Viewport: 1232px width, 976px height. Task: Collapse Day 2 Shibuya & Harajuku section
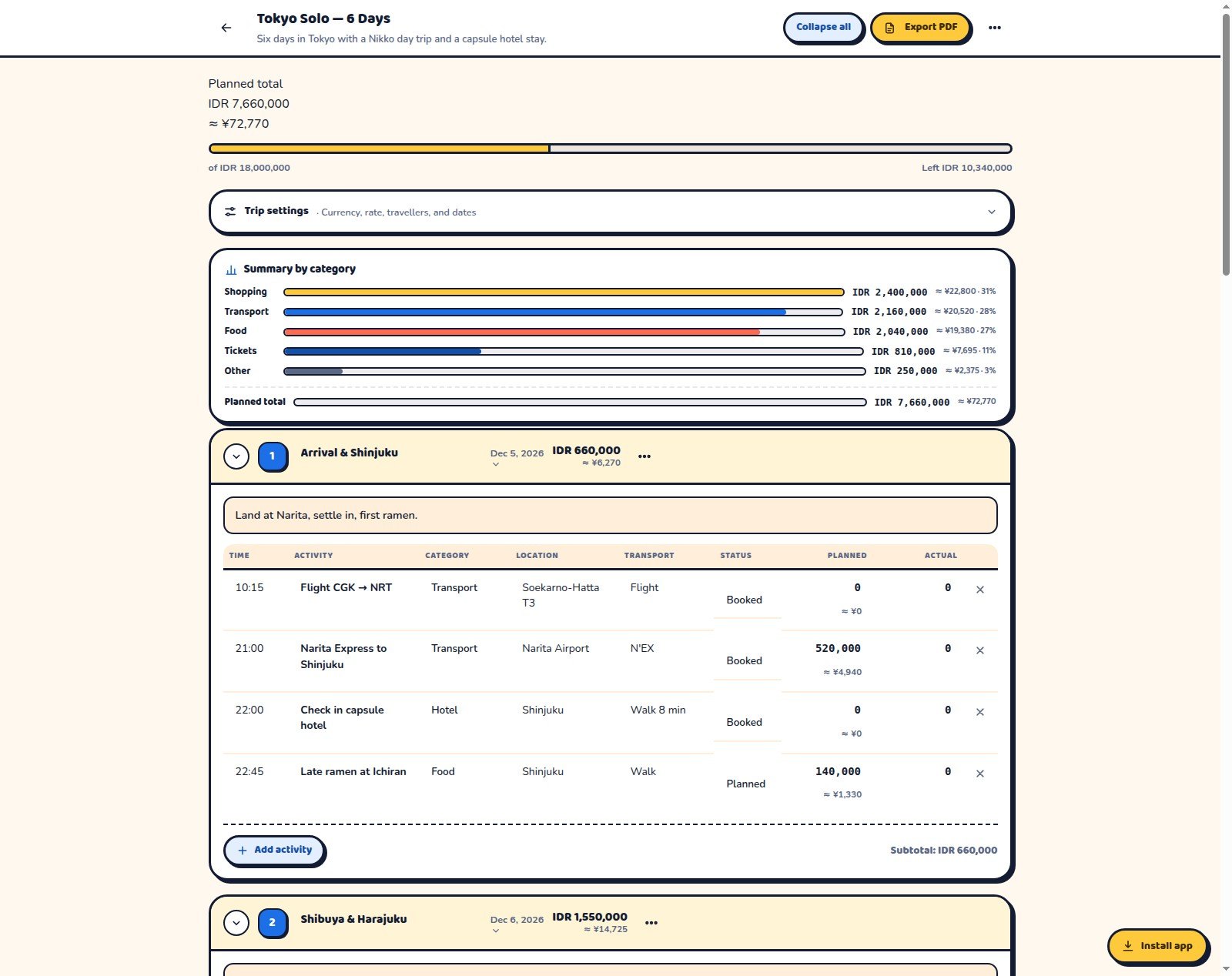[236, 922]
